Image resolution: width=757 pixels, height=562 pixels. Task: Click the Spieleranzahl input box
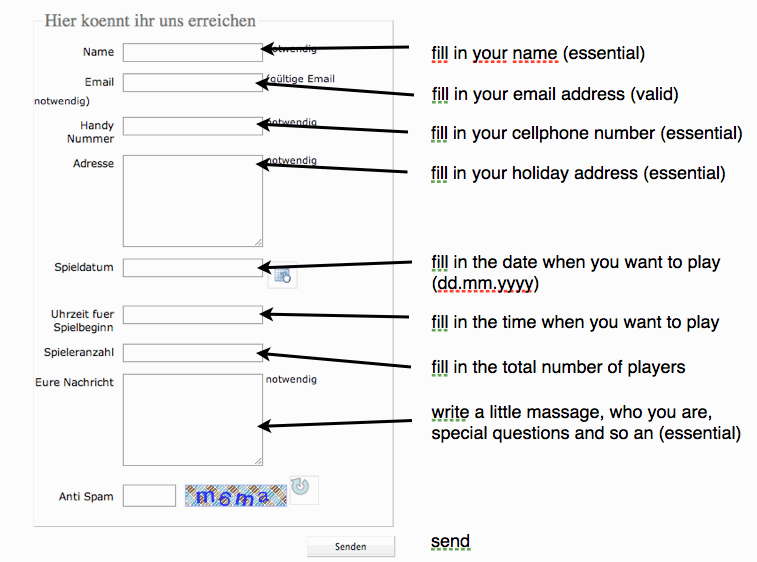pyautogui.click(x=193, y=353)
